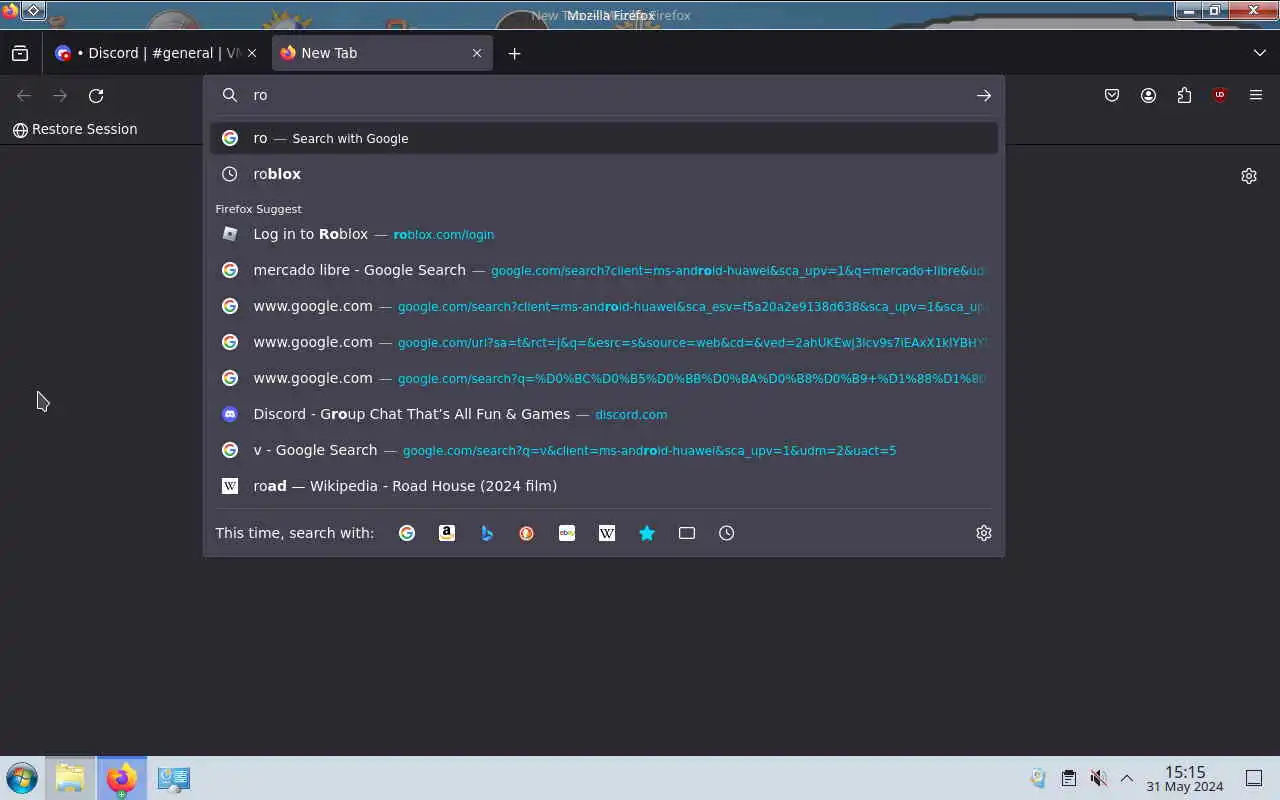
Task: Click the go arrow in address bar
Action: (x=984, y=95)
